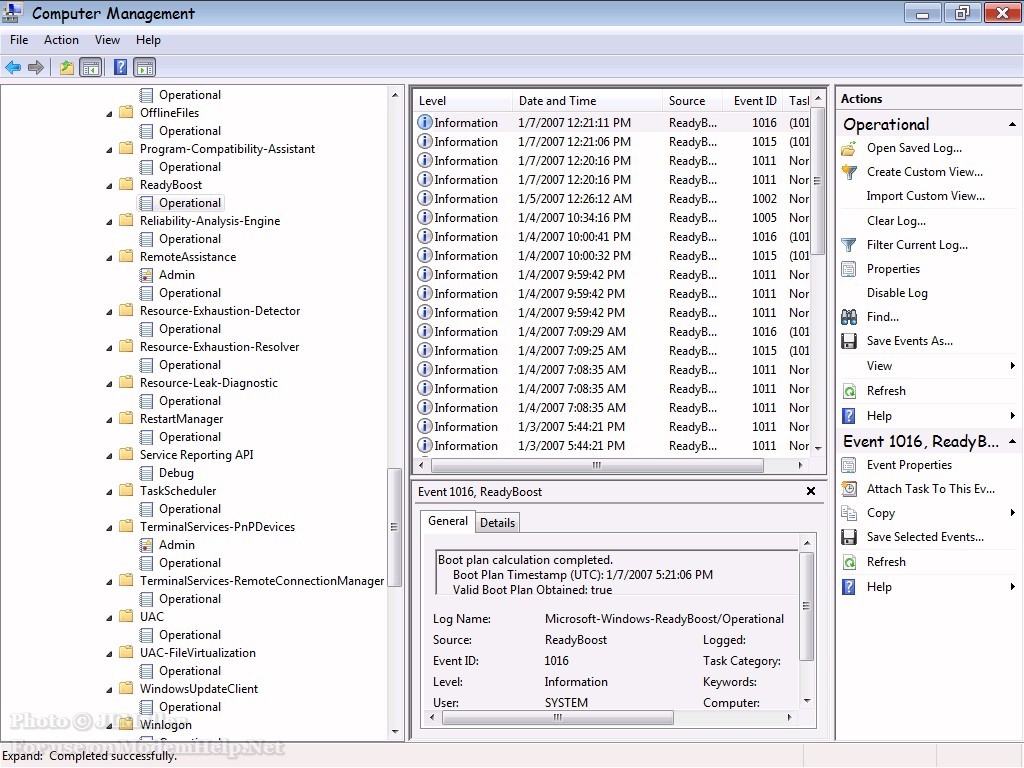
Task: Click the event details horizontal scrollbar thumb
Action: tap(558, 718)
